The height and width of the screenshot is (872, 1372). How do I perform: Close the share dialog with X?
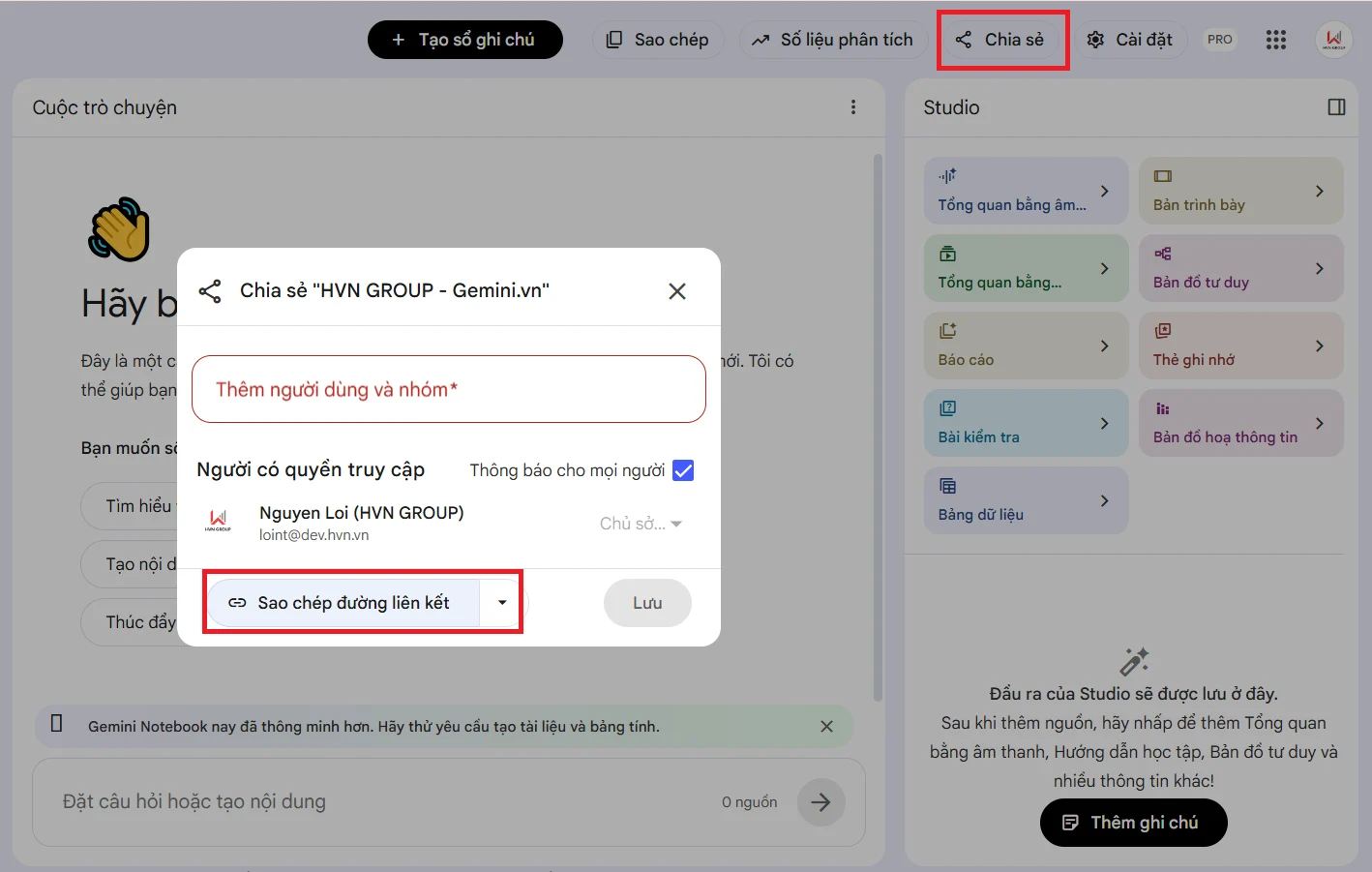677,291
